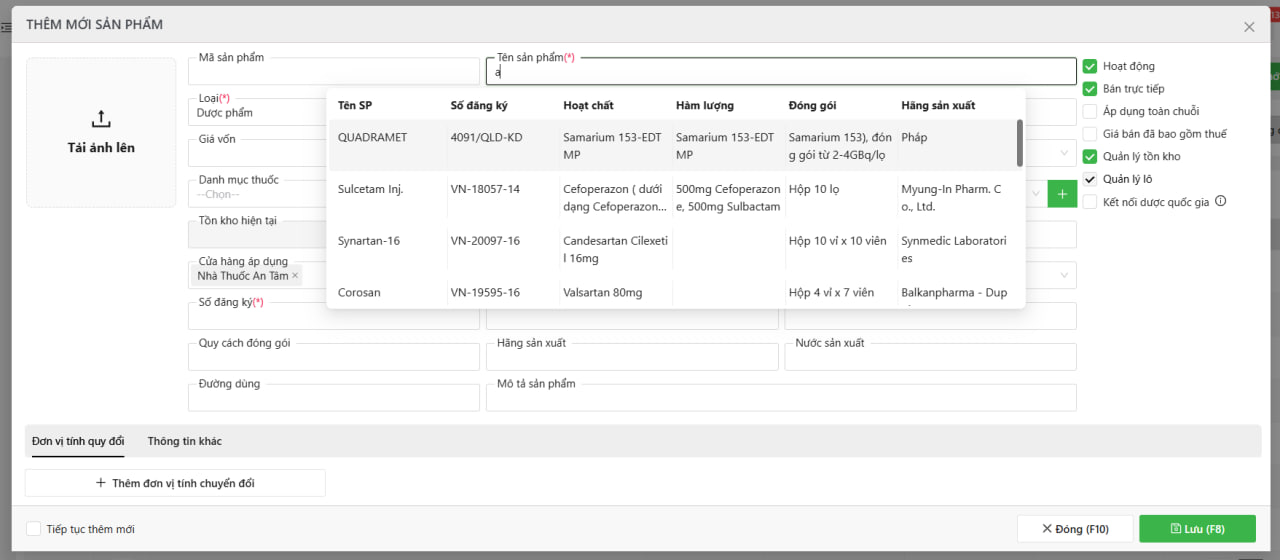This screenshot has width=1280, height=560.
Task: Switch to the Thông tin khác tab
Action: [x=185, y=441]
